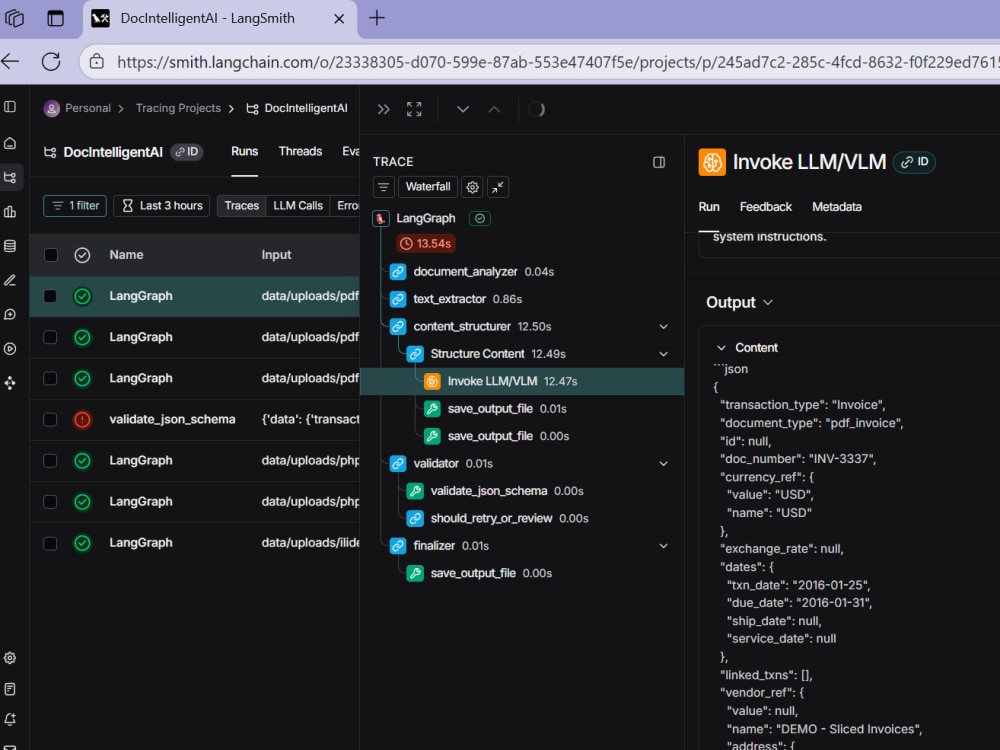Copy DocIntelligentAI project ID

click(187, 152)
